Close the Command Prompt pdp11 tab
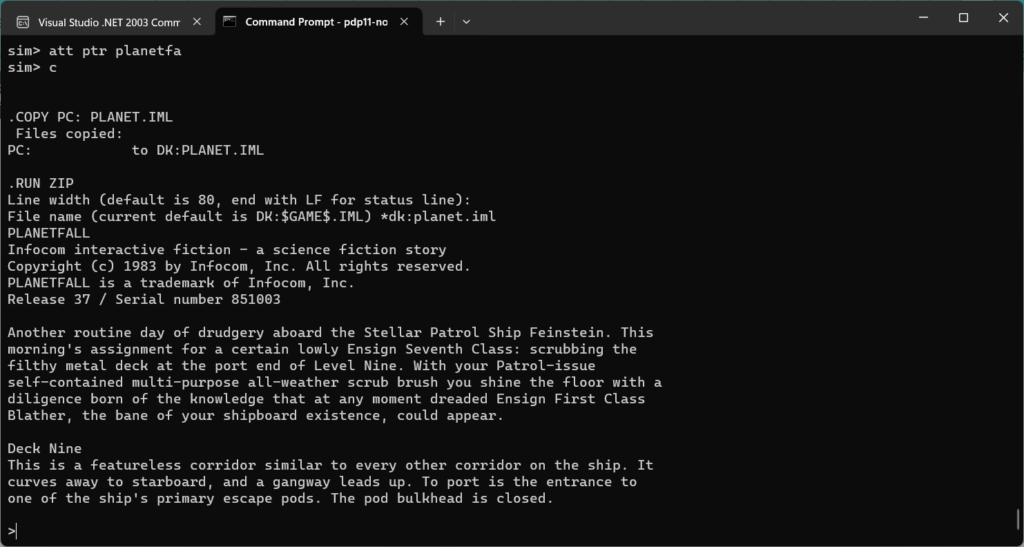Screen dimensions: 1024x547 pos(404,21)
